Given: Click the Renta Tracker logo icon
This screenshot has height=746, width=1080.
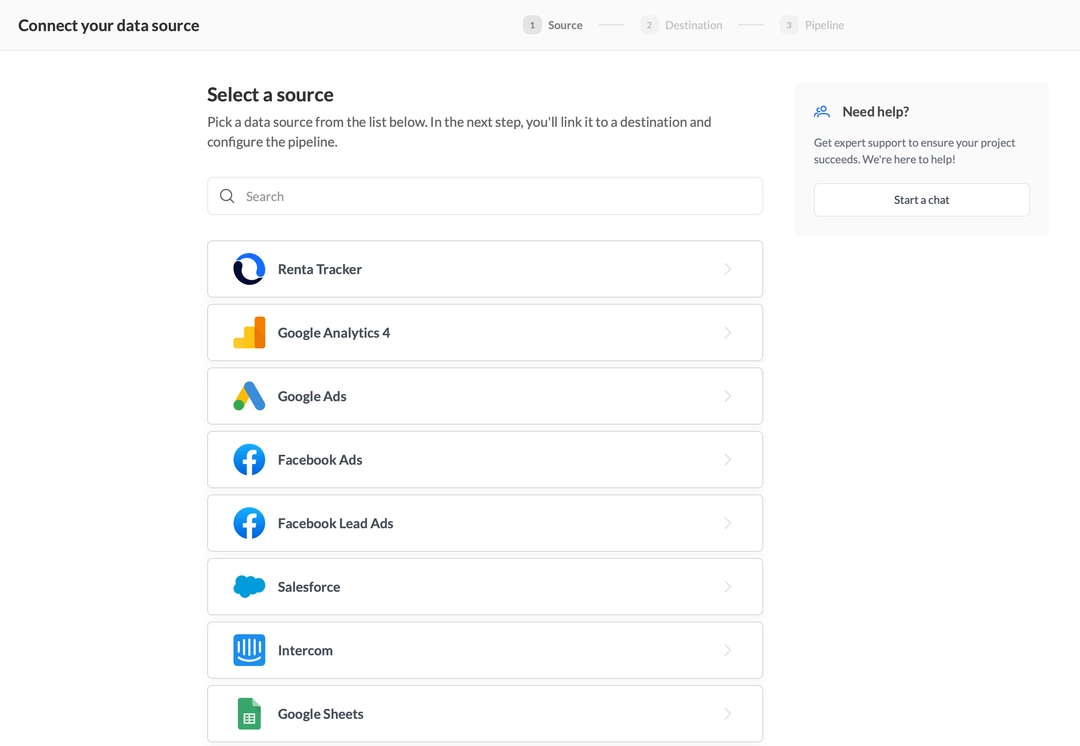Looking at the screenshot, I should tap(249, 269).
